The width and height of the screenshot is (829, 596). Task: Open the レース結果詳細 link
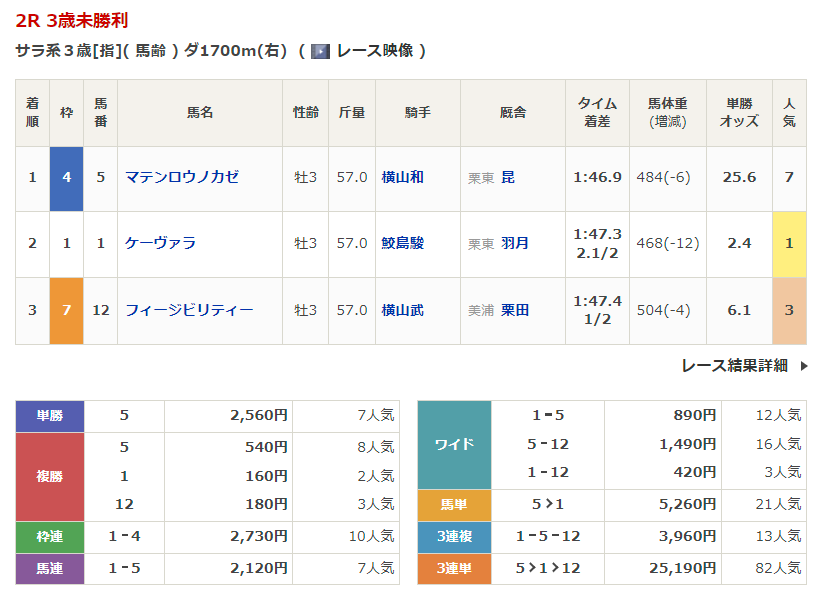734,366
